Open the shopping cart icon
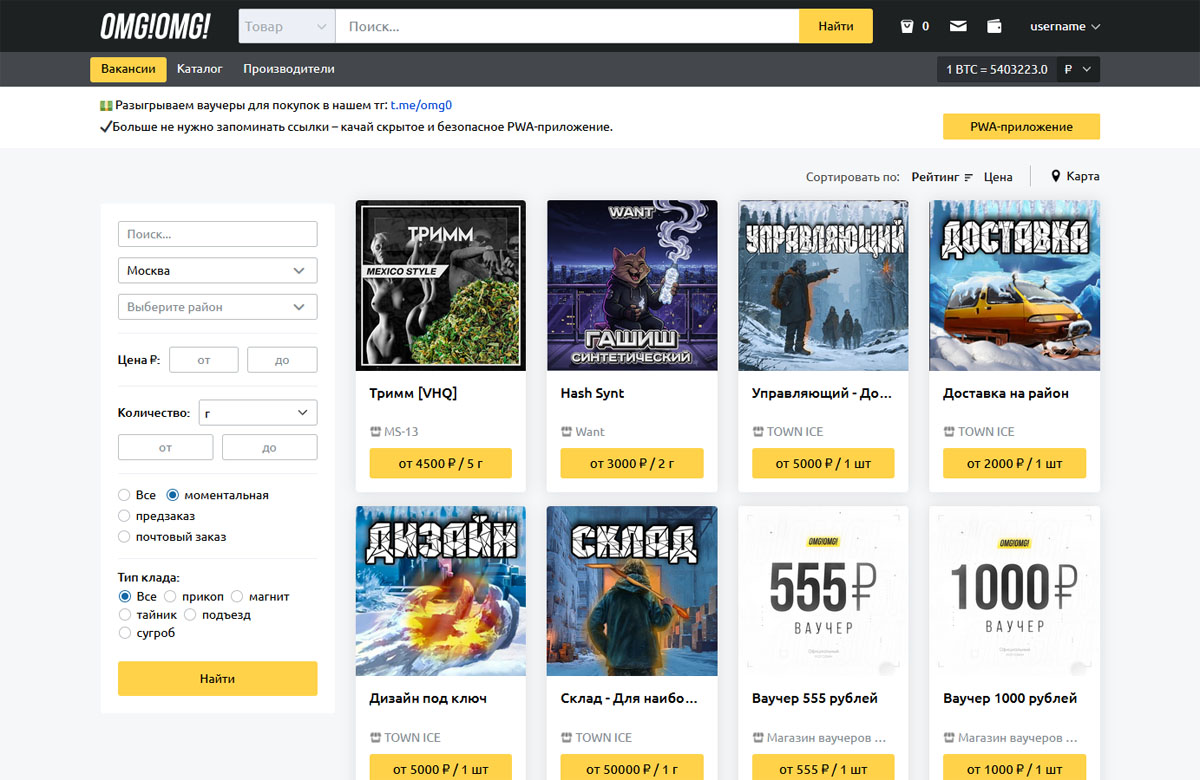The width and height of the screenshot is (1200, 780). click(907, 26)
